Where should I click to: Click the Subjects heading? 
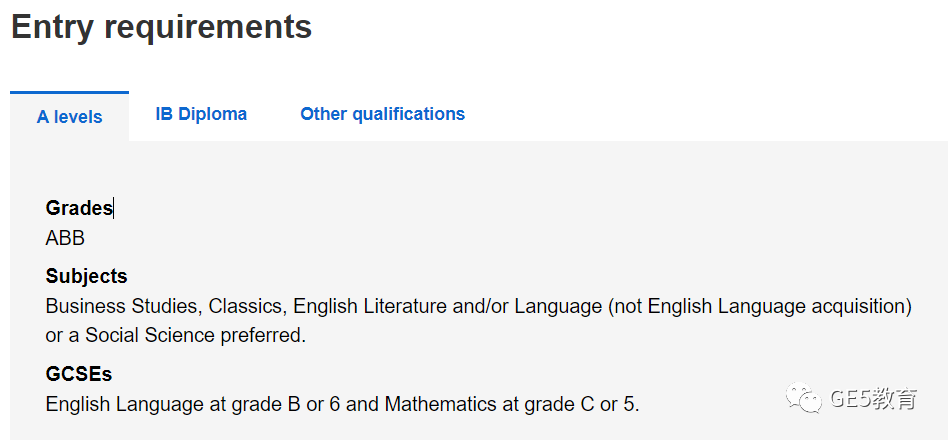(x=86, y=276)
